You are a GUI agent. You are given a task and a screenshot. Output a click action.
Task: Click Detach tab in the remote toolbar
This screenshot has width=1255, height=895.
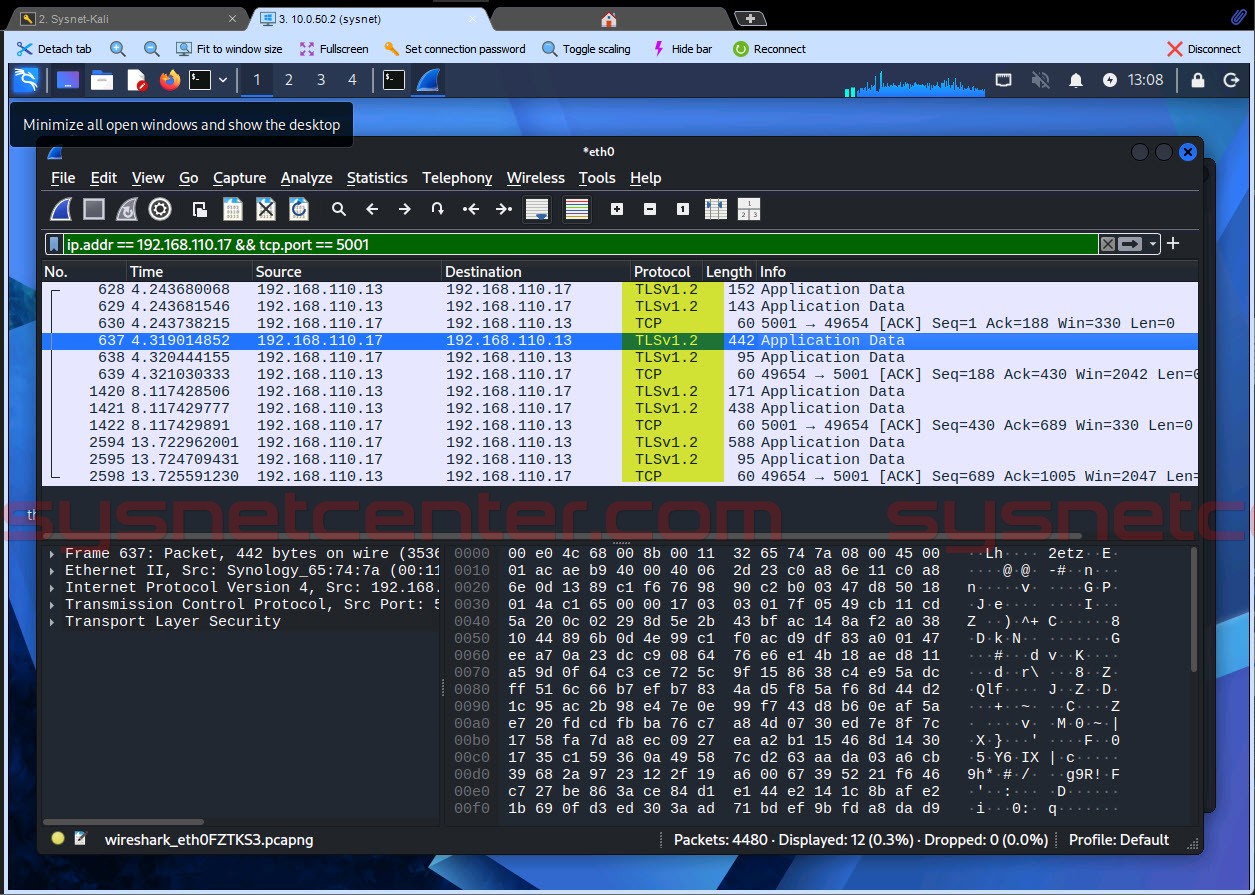(54, 48)
